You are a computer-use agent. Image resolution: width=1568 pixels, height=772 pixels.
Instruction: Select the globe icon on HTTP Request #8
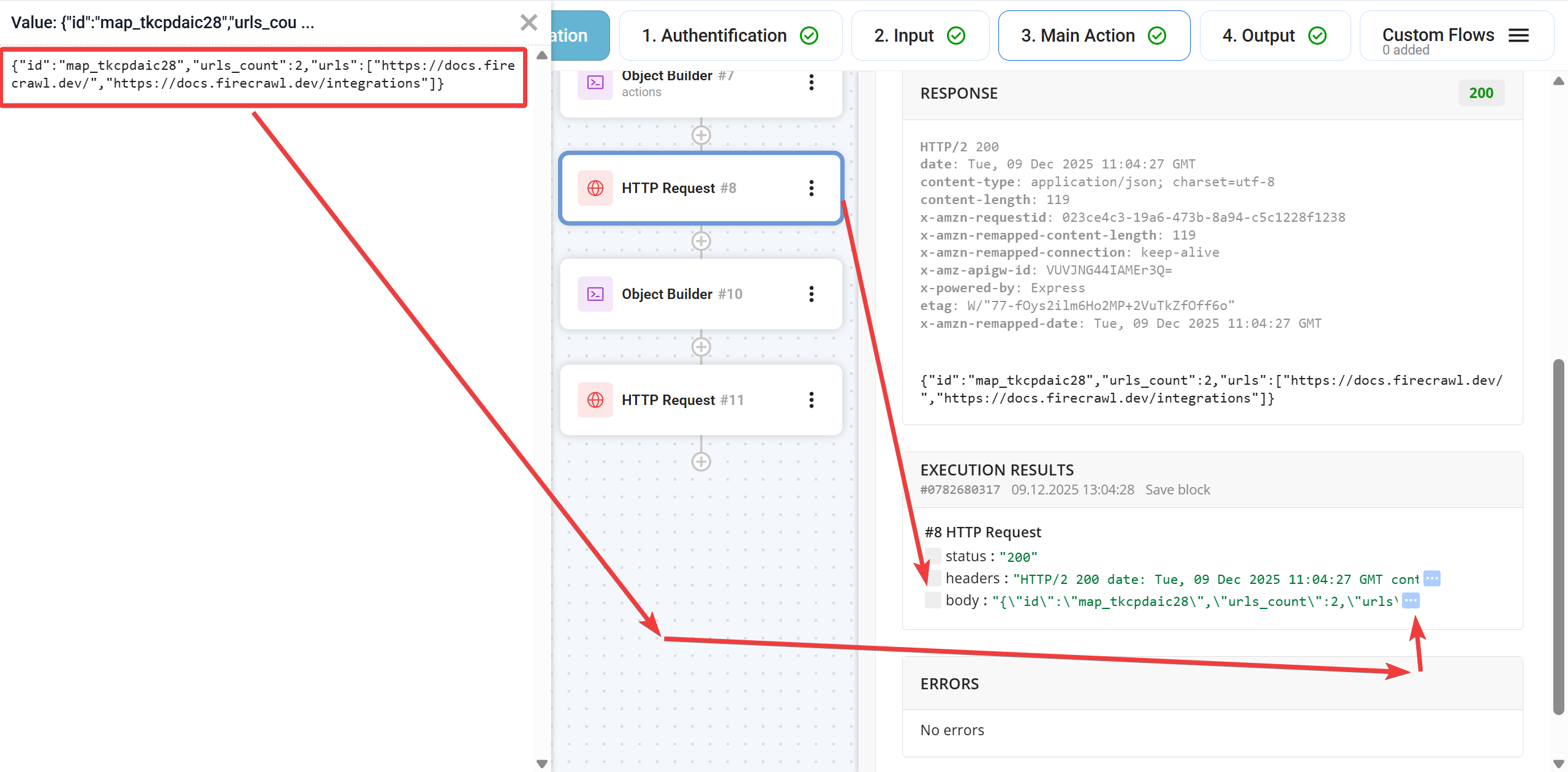pyautogui.click(x=594, y=188)
